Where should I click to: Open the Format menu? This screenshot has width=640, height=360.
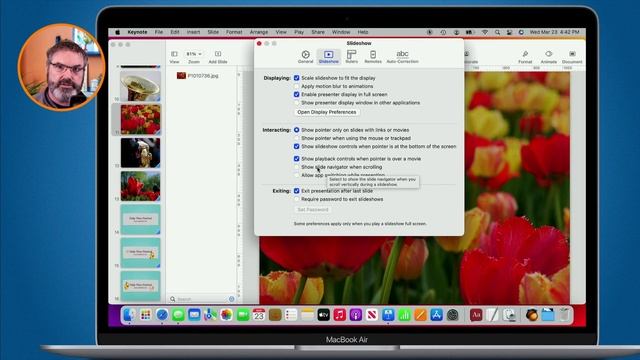pyautogui.click(x=234, y=32)
